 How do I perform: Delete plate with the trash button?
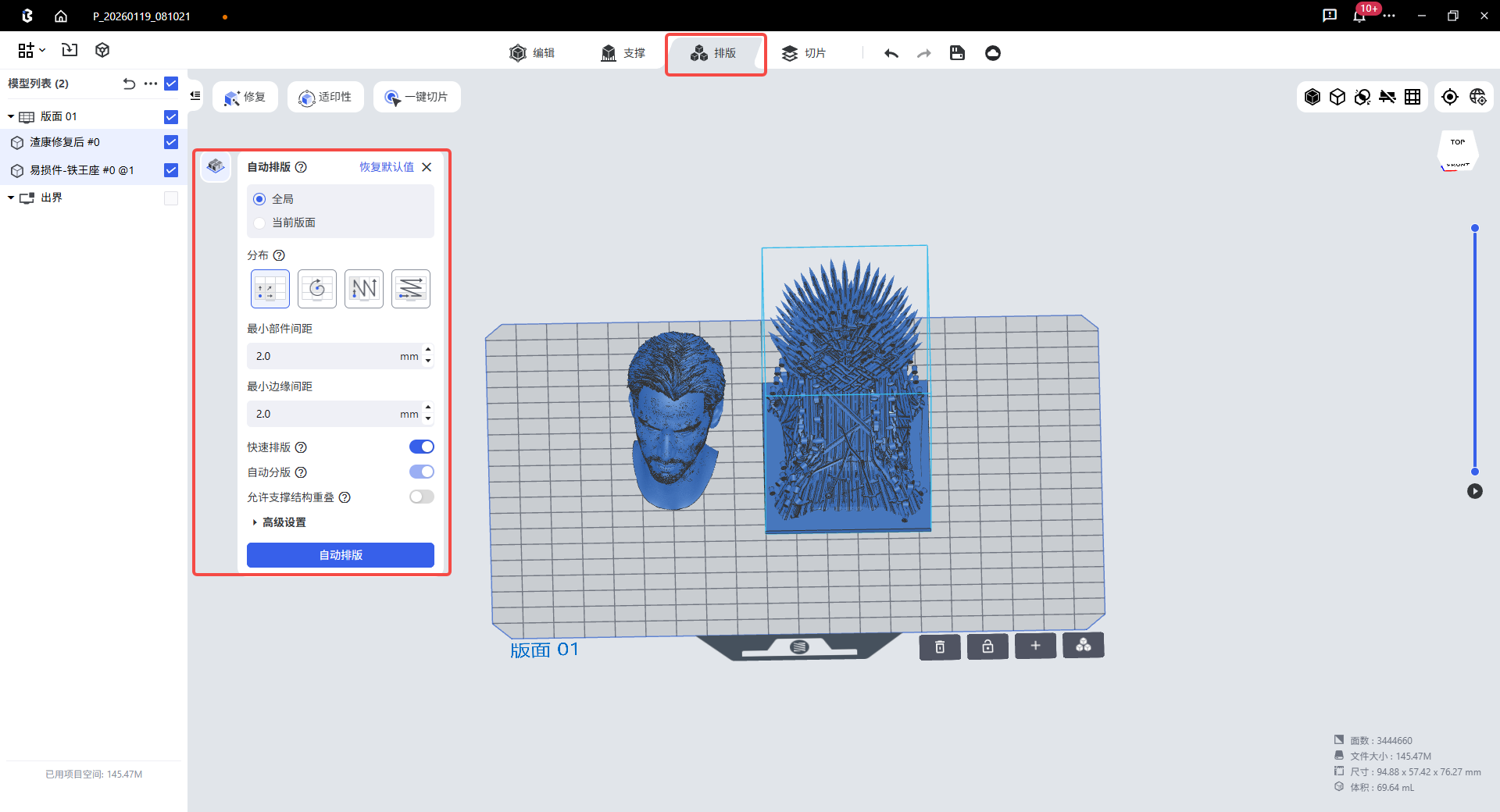pyautogui.click(x=940, y=646)
